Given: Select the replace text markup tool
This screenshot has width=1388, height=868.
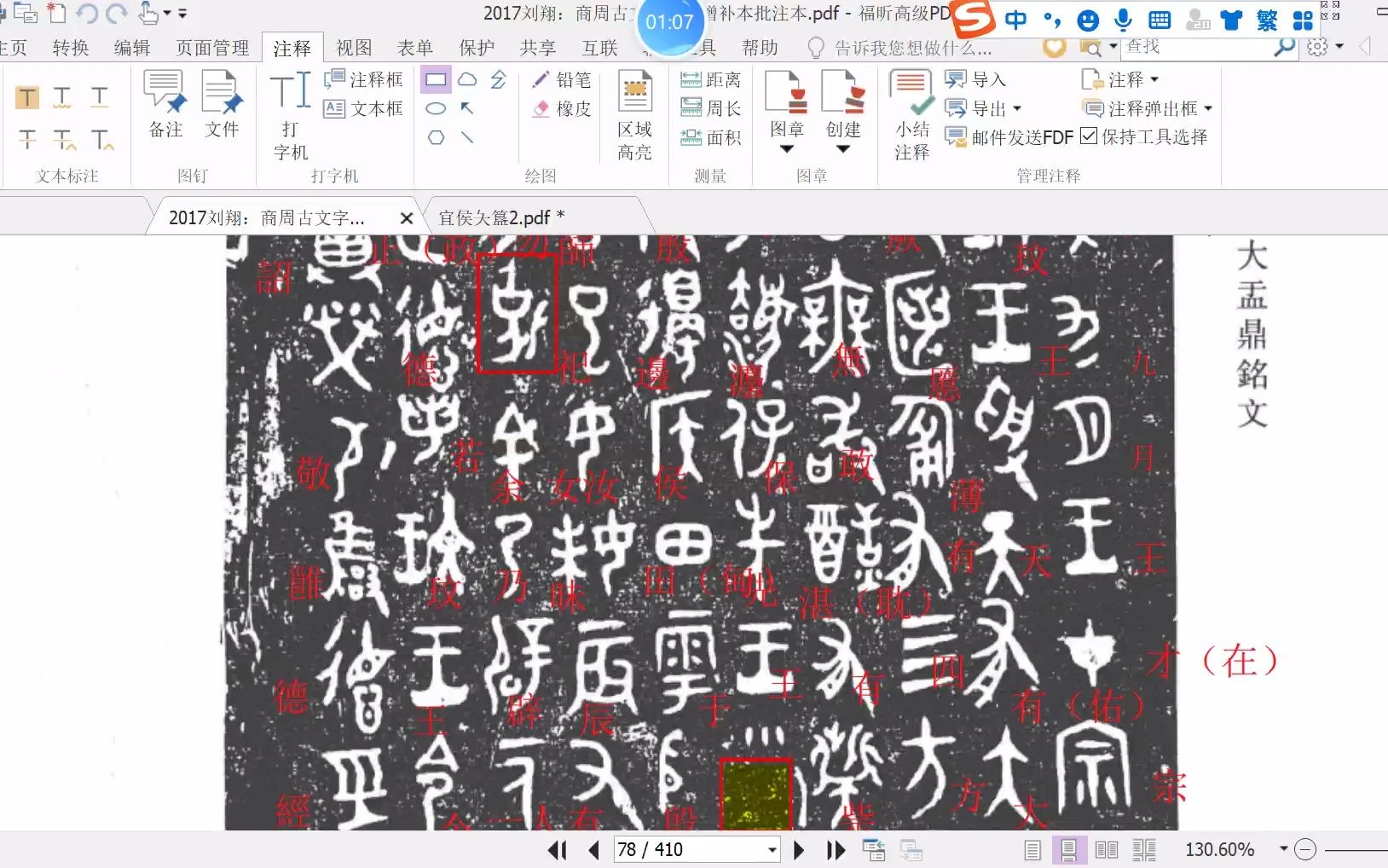Looking at the screenshot, I should click(x=64, y=139).
